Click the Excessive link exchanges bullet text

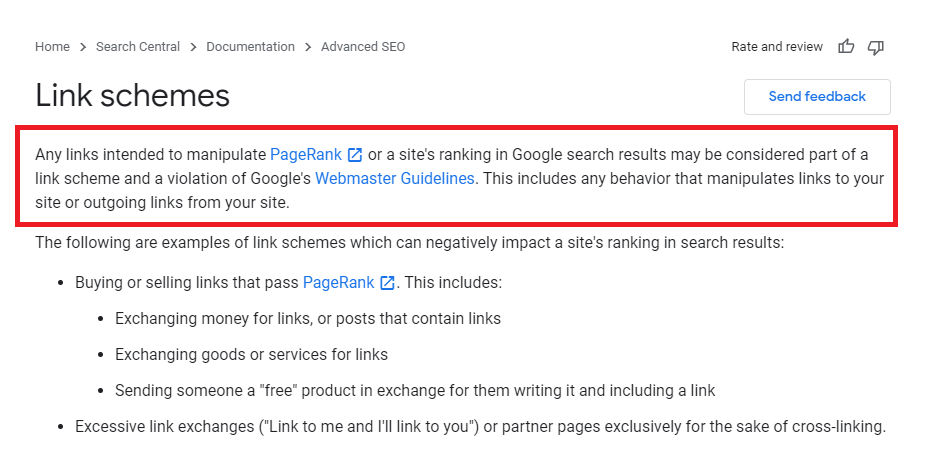(x=481, y=427)
